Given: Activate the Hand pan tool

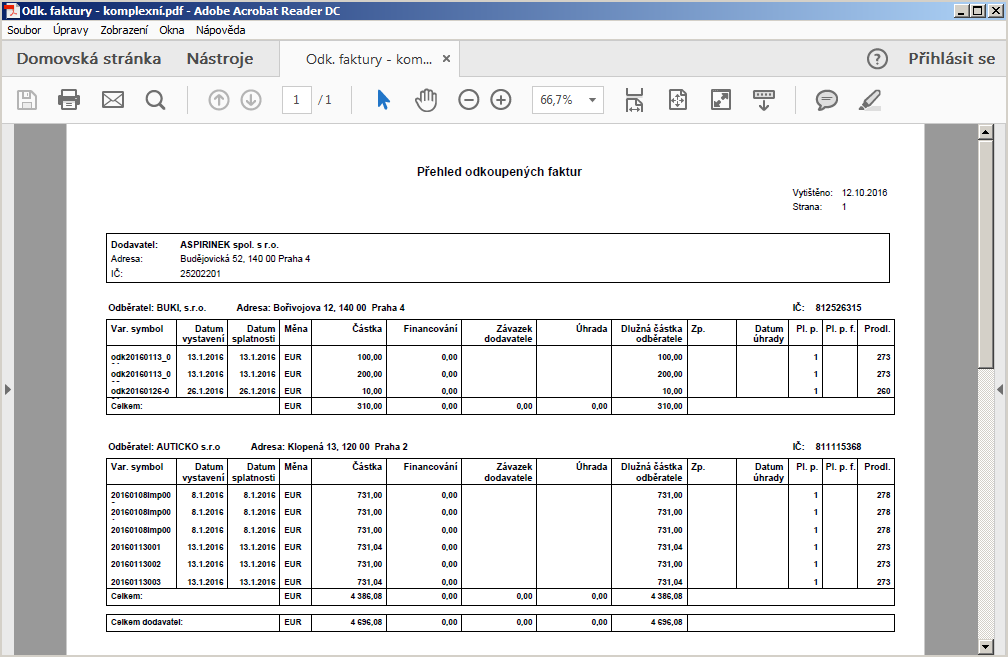Looking at the screenshot, I should coord(426,100).
